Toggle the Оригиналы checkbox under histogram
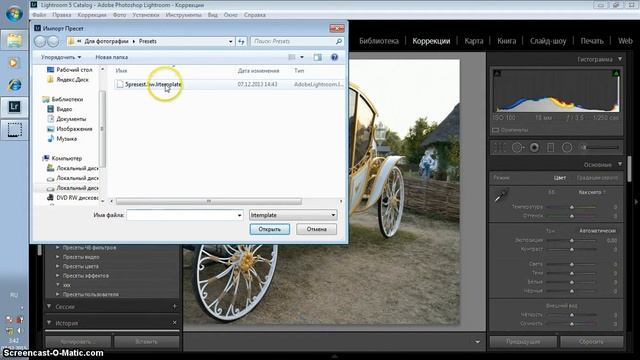 point(496,130)
